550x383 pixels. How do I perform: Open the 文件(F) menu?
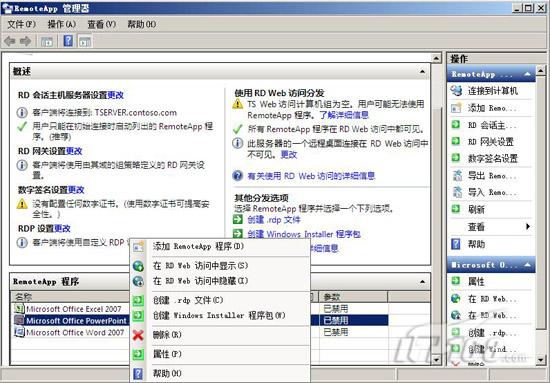(x=22, y=24)
